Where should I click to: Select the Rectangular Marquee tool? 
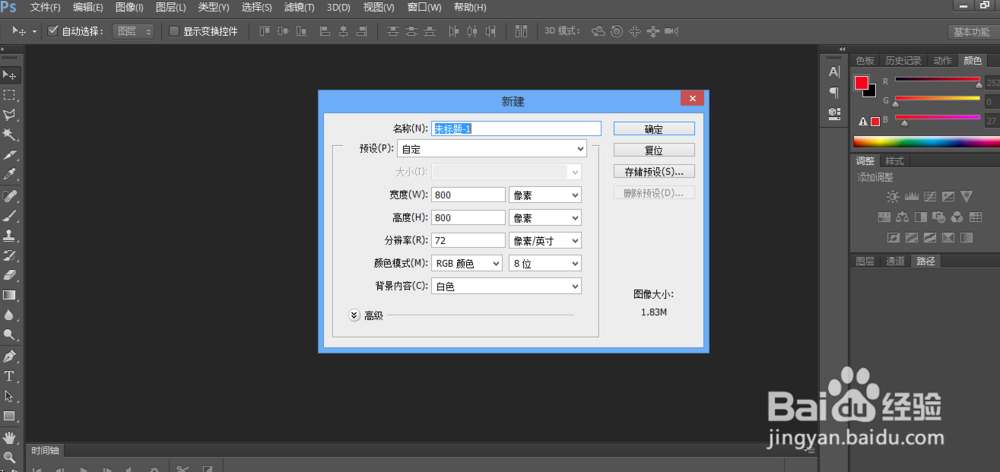10,95
